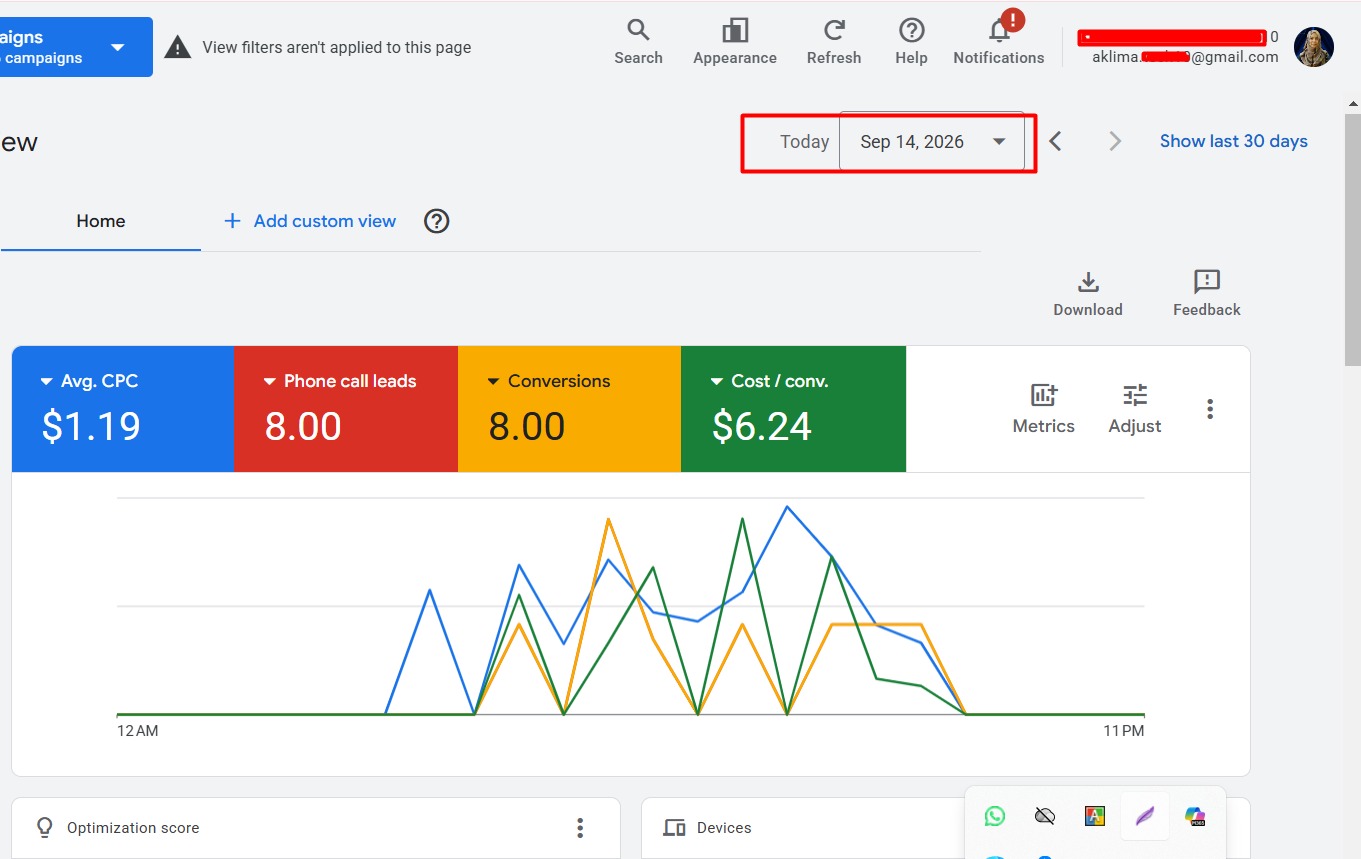Click the 11 PM axis label

tap(1124, 731)
